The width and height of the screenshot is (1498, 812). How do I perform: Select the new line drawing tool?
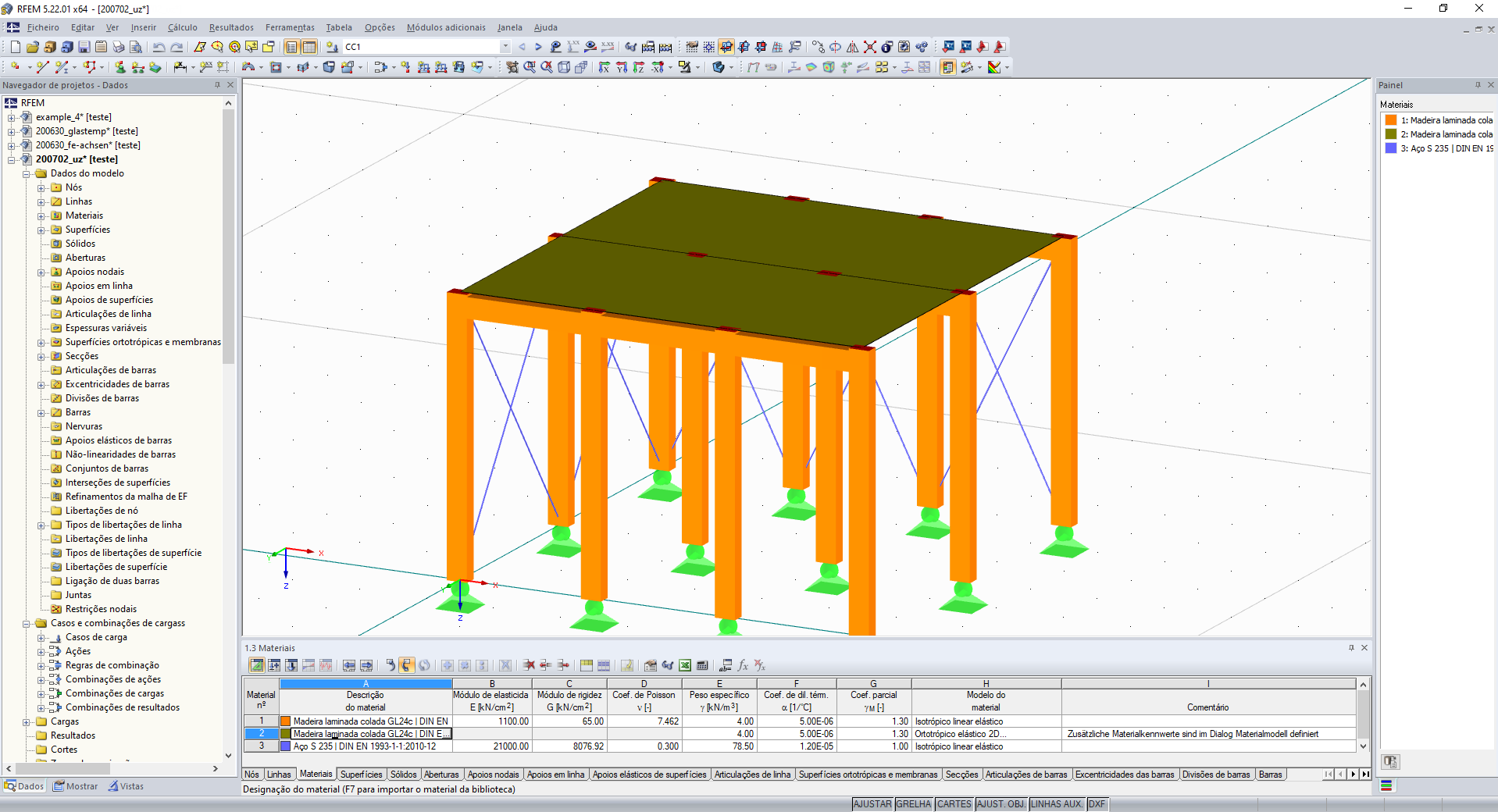[42, 67]
